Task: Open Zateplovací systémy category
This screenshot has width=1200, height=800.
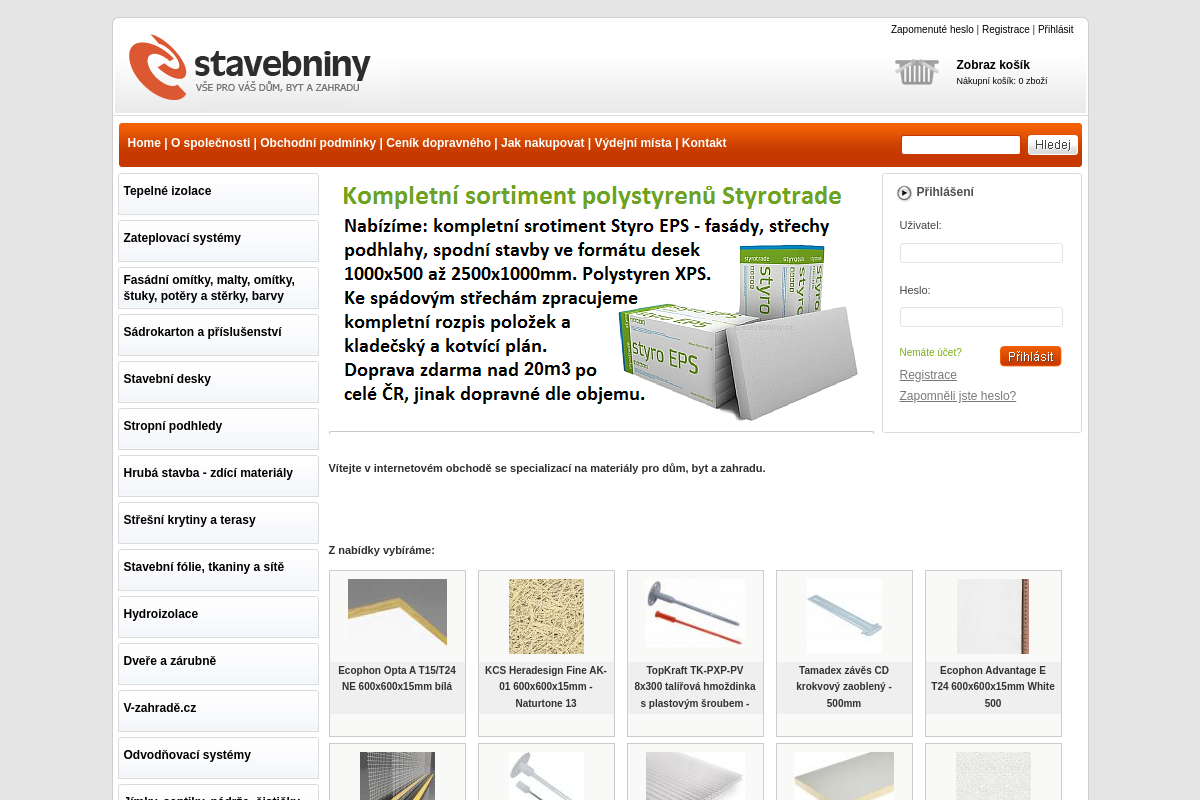Action: 218,241
